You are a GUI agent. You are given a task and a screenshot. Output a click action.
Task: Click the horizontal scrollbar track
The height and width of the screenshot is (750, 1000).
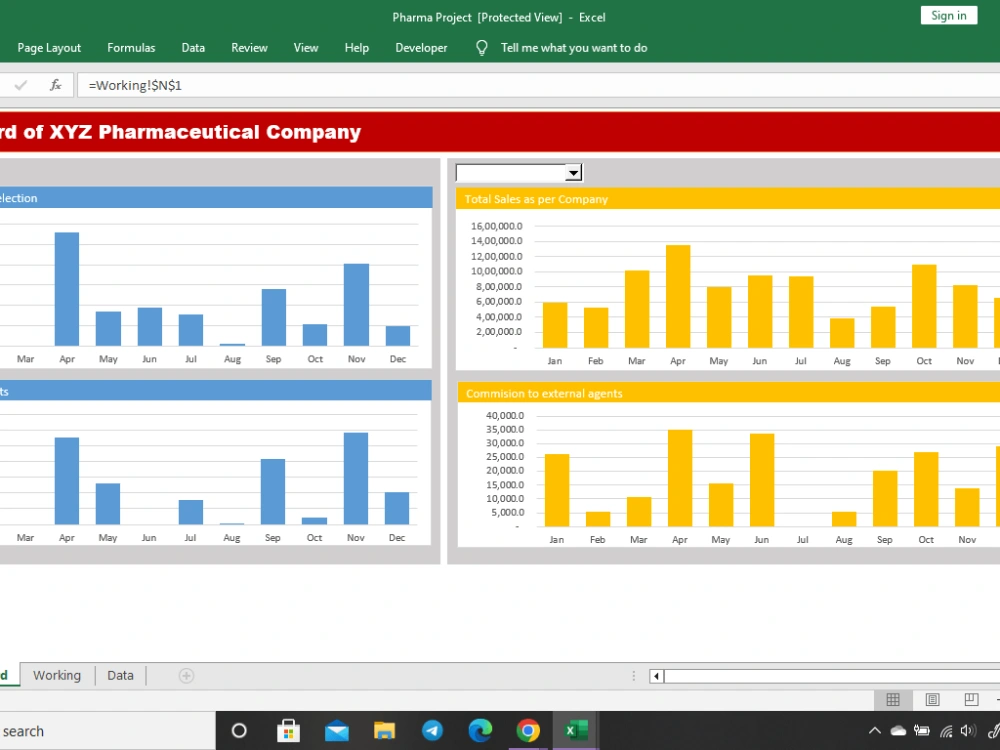coord(832,676)
